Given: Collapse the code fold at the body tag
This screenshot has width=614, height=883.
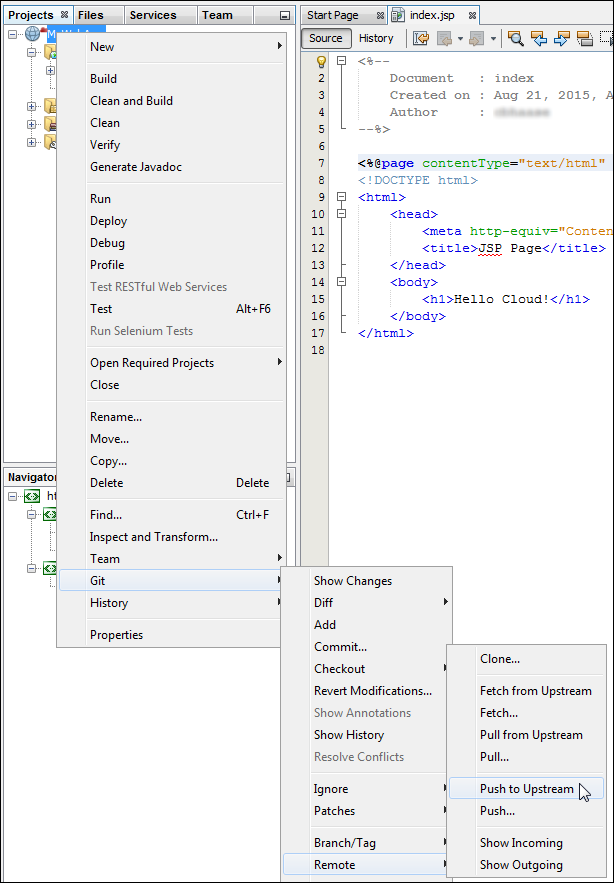Looking at the screenshot, I should (342, 282).
